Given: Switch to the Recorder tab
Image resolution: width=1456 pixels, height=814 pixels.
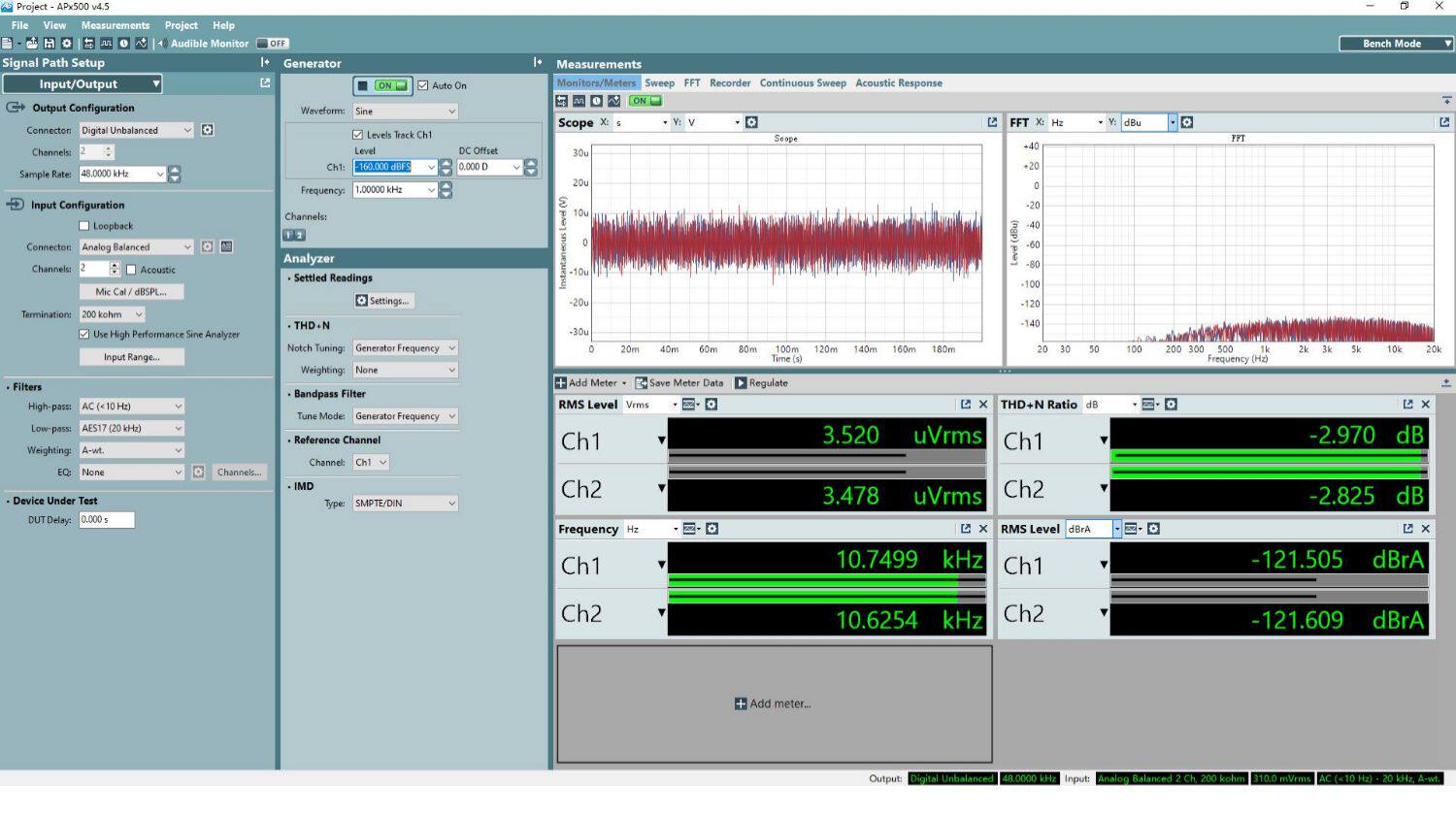Looking at the screenshot, I should tap(730, 83).
